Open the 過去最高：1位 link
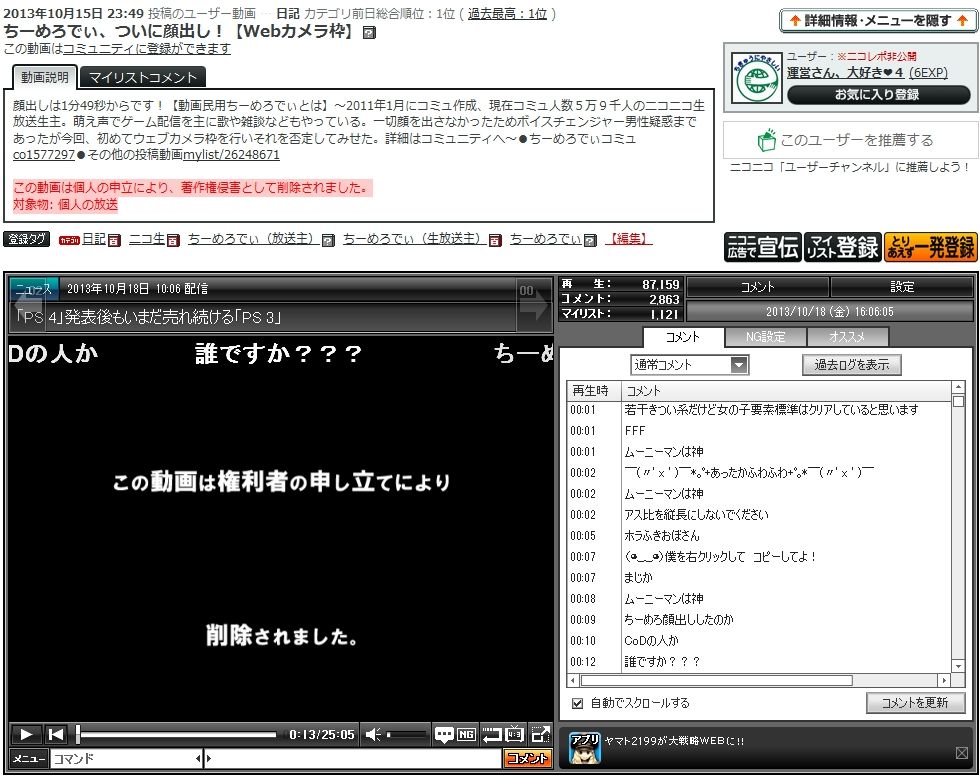Image resolution: width=980 pixels, height=781 pixels. (507, 14)
